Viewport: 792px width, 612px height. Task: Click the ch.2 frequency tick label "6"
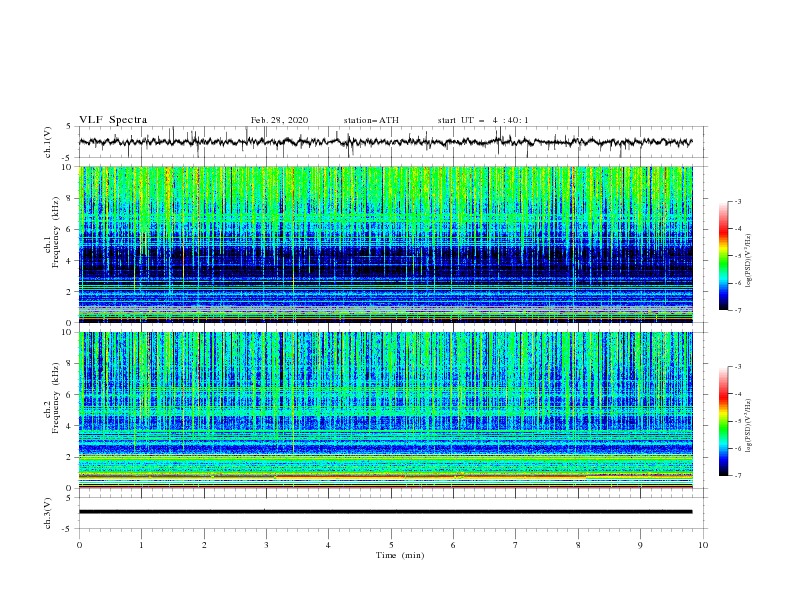[x=70, y=395]
